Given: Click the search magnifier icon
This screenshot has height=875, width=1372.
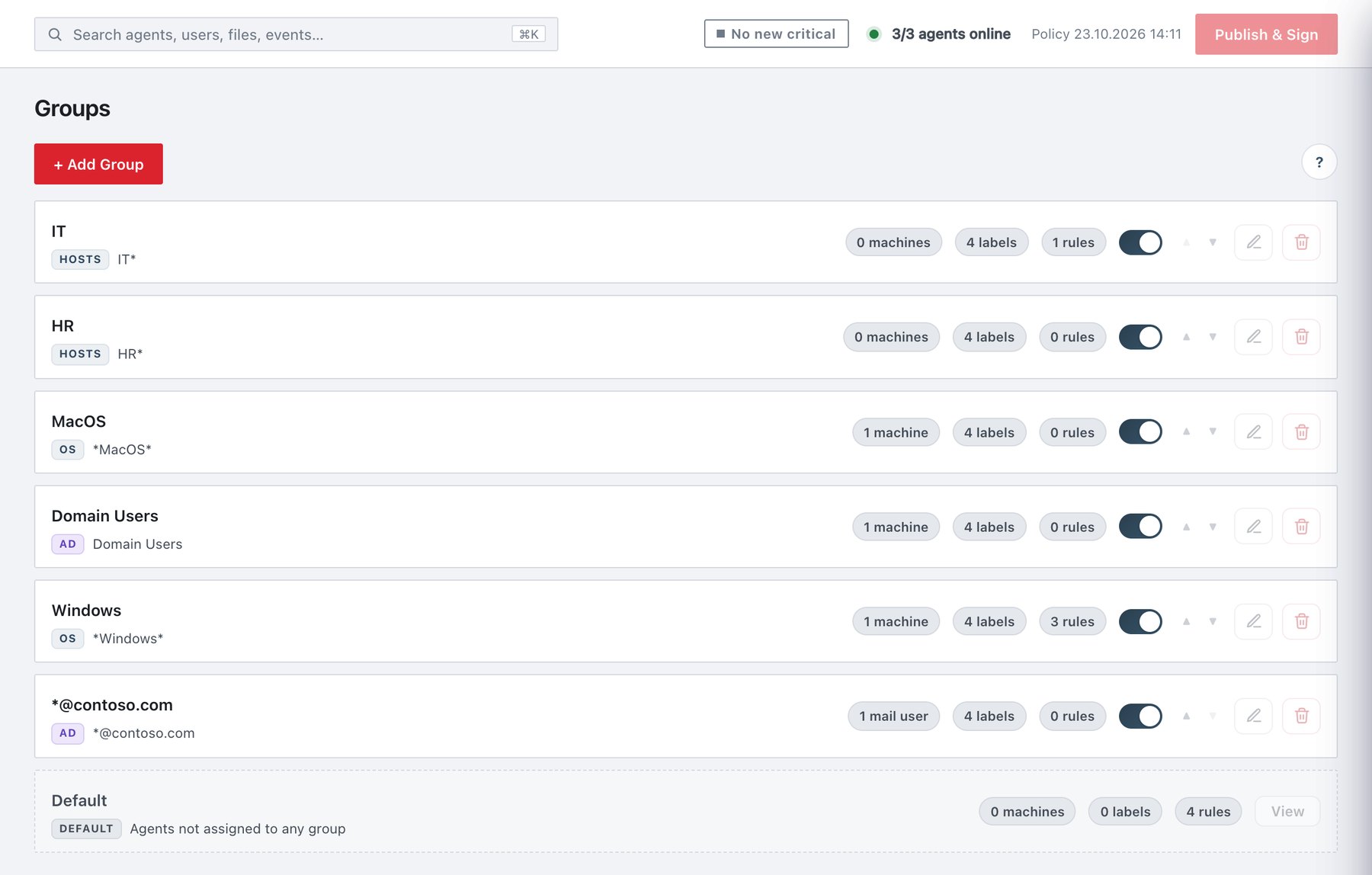Looking at the screenshot, I should [x=55, y=34].
